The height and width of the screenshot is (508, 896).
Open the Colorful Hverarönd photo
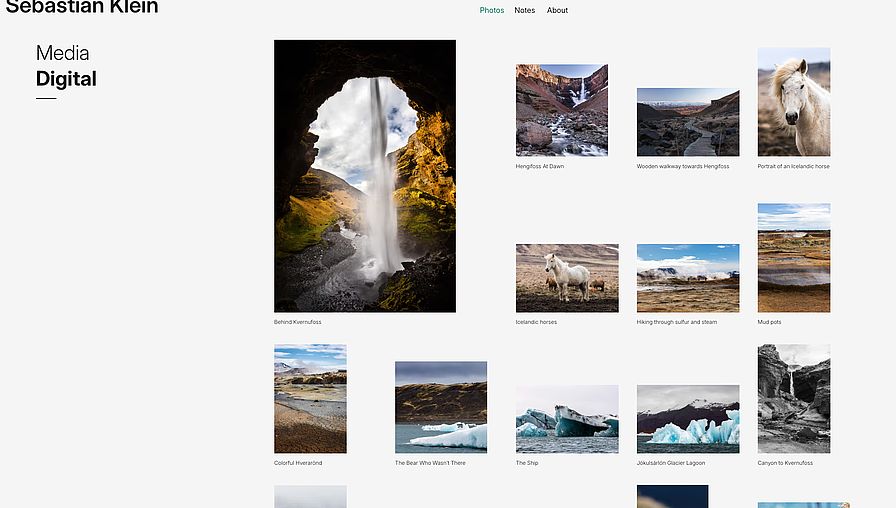coord(310,399)
